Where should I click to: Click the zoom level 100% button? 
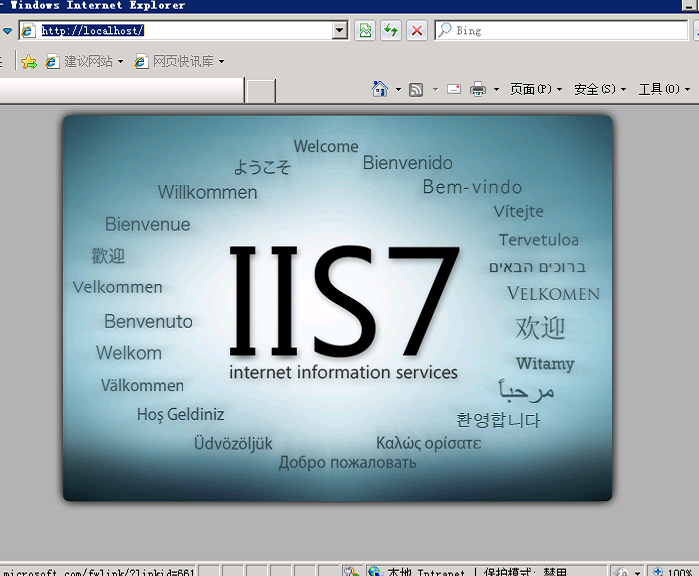[x=674, y=572]
